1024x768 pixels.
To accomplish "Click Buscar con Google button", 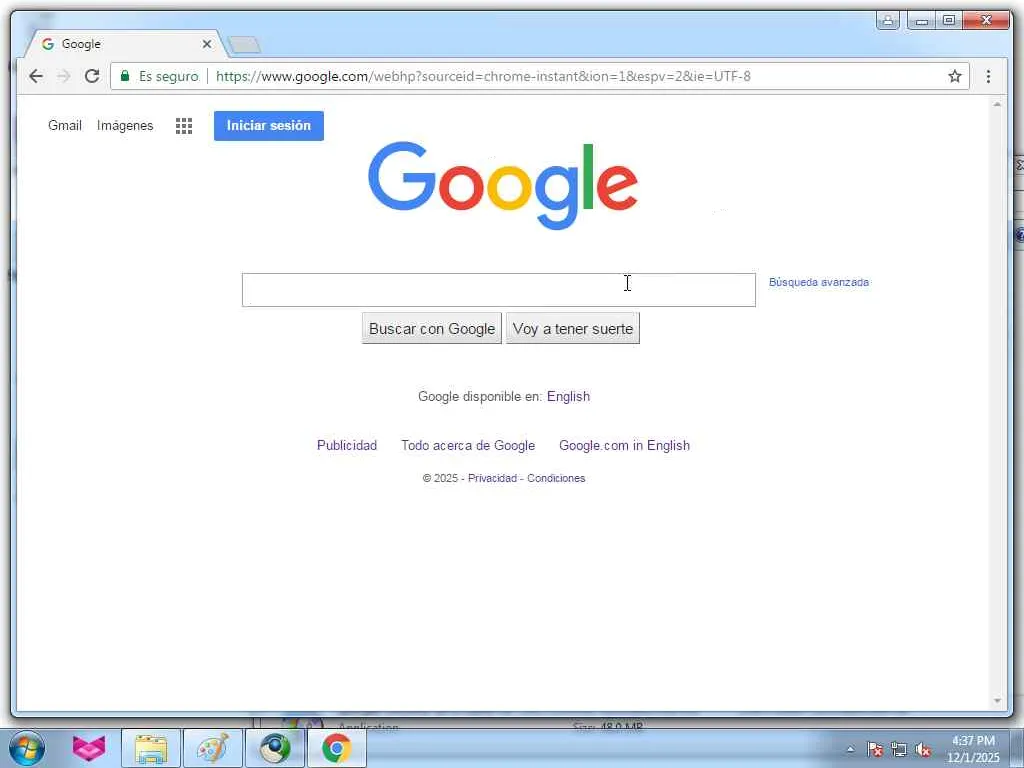I will [432, 328].
